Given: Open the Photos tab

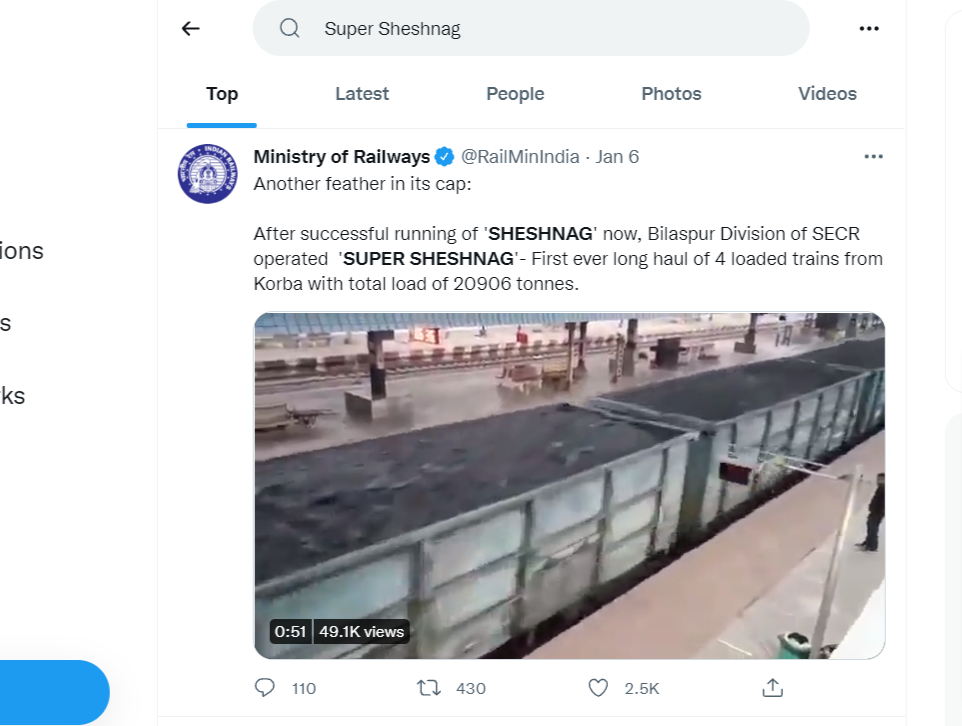Looking at the screenshot, I should pos(671,94).
